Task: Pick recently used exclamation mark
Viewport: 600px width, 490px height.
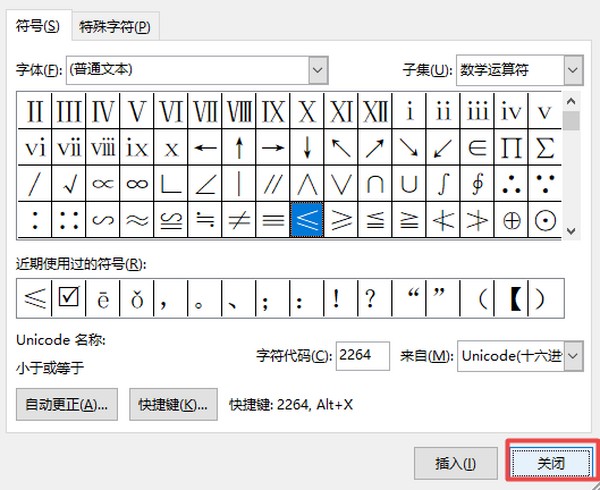Action: pyautogui.click(x=341, y=298)
